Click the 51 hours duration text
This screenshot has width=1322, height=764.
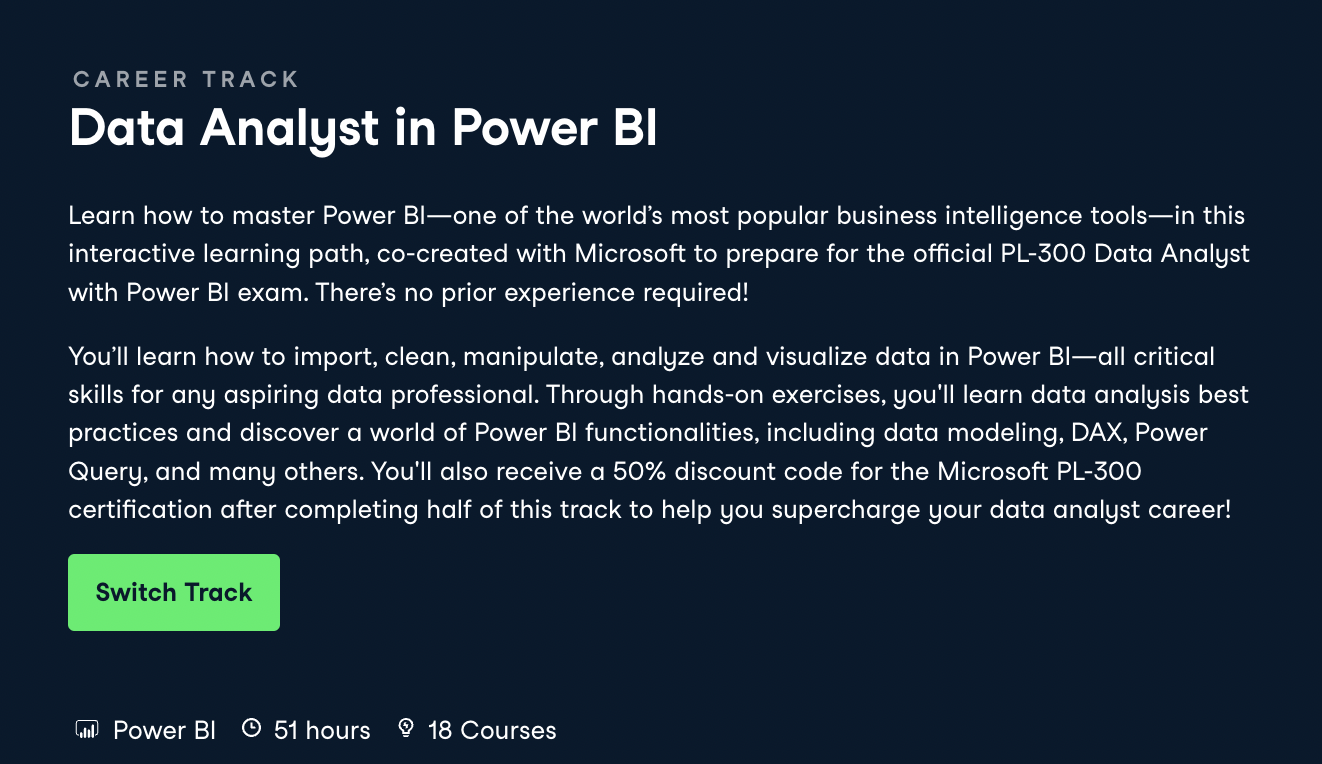click(322, 730)
